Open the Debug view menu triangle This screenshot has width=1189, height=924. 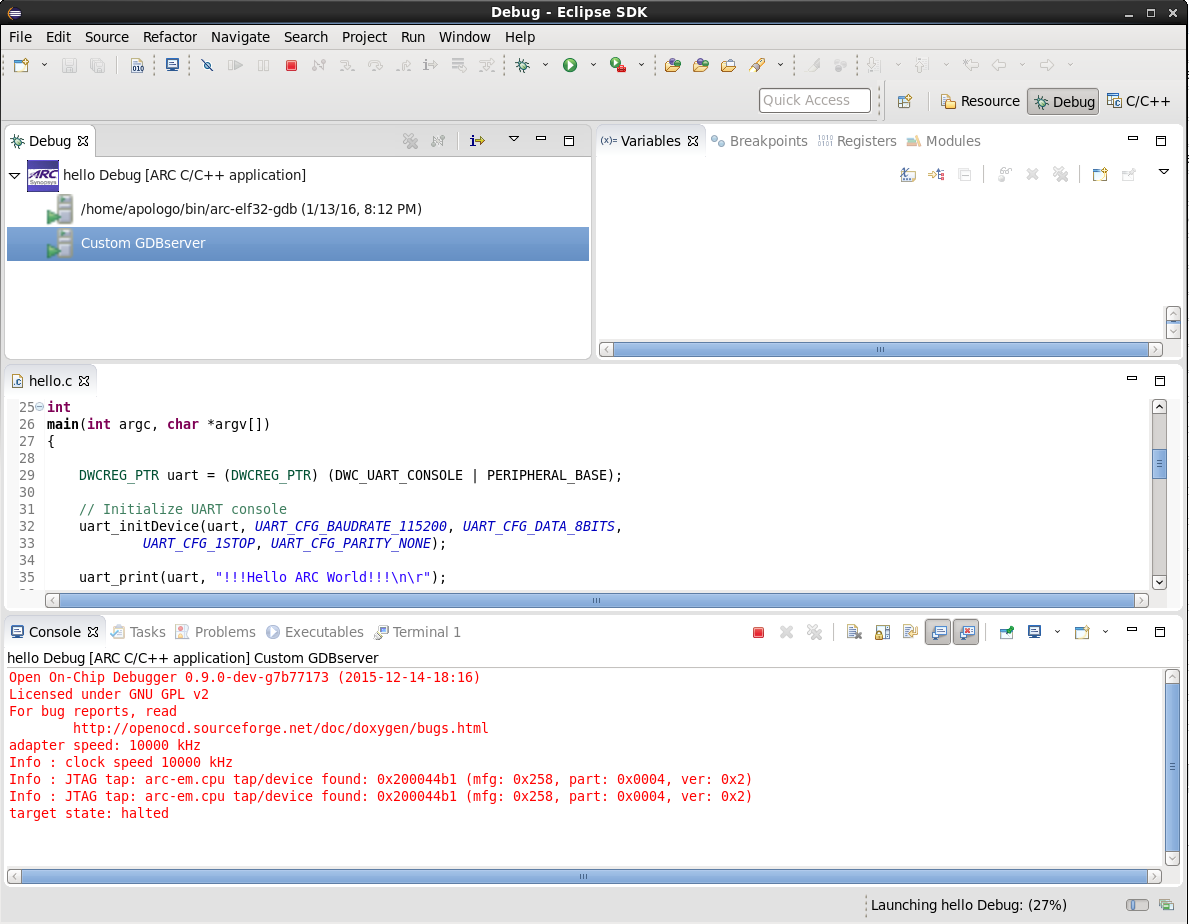pos(513,139)
